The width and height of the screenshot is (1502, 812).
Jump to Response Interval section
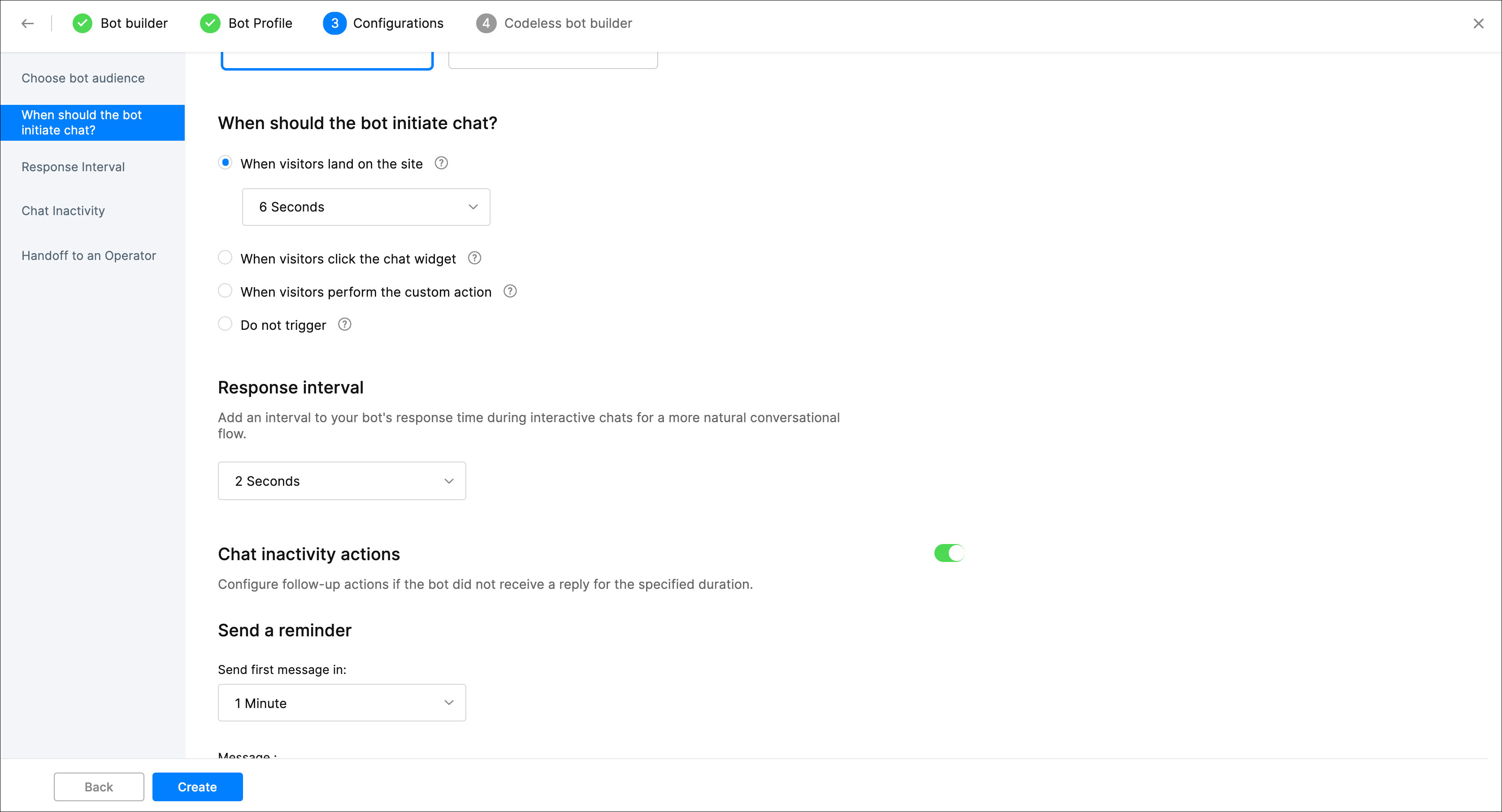coord(74,167)
